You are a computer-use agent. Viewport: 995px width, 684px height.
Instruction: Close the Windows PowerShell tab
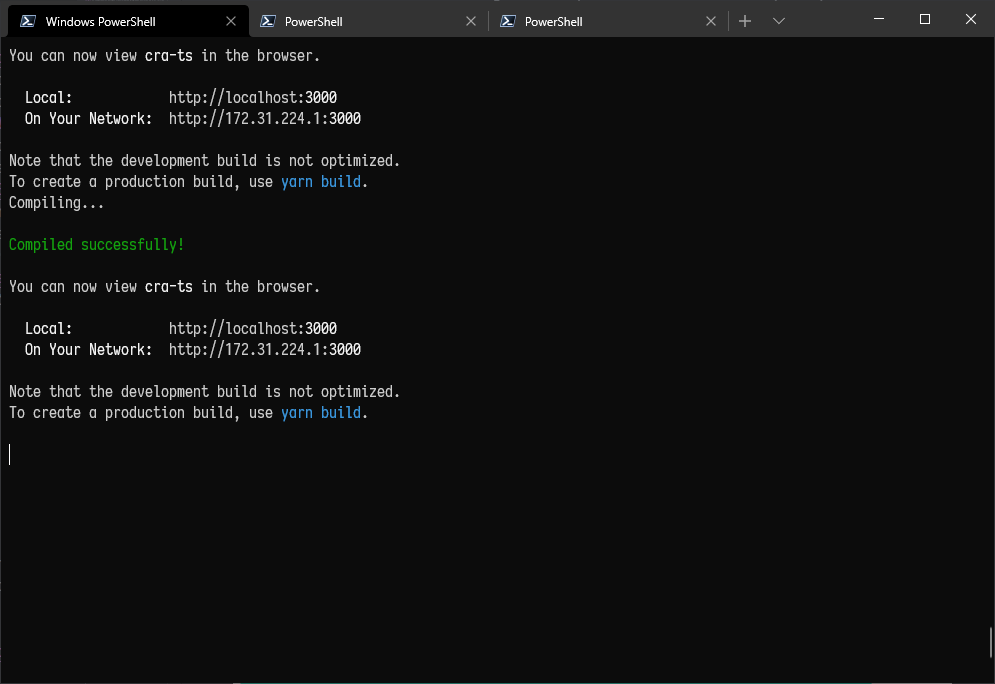231,20
